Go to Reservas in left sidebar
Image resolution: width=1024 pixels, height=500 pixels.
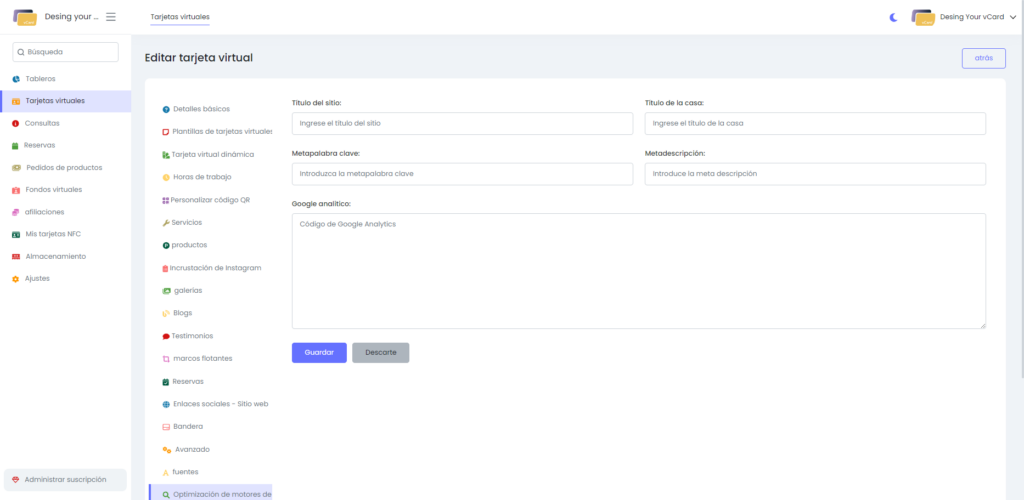click(40, 145)
